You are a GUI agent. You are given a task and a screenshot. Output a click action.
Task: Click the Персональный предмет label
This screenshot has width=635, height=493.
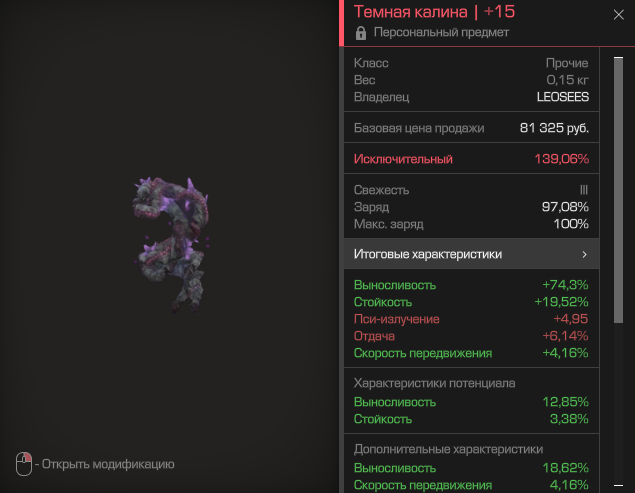click(x=441, y=32)
